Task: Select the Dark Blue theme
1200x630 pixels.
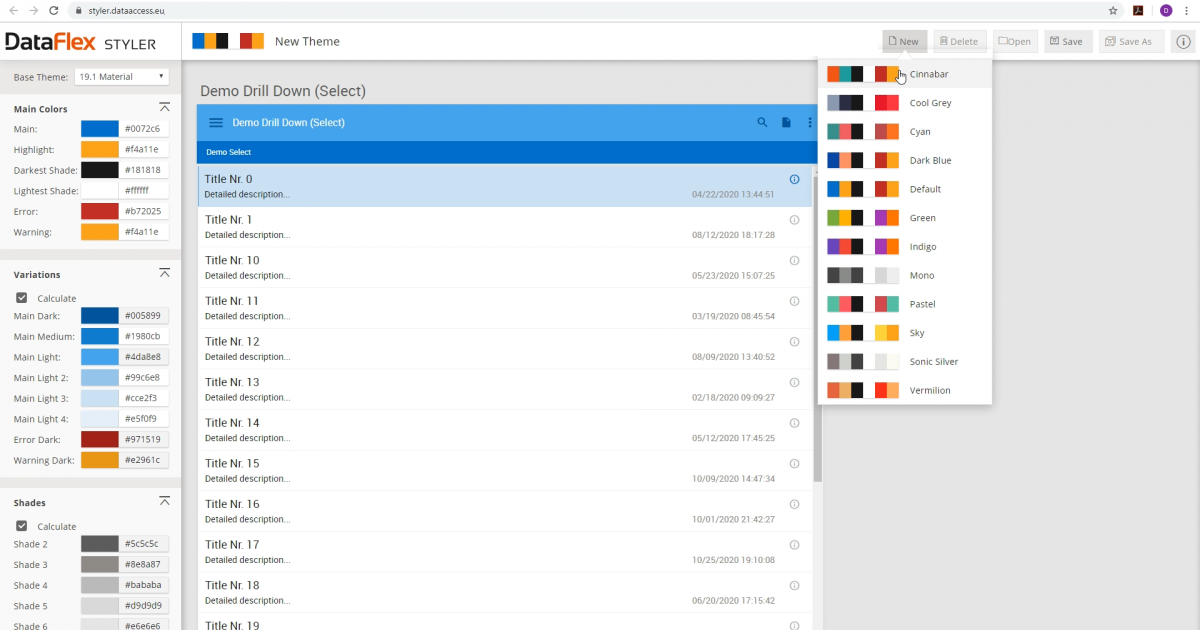Action: coord(905,160)
